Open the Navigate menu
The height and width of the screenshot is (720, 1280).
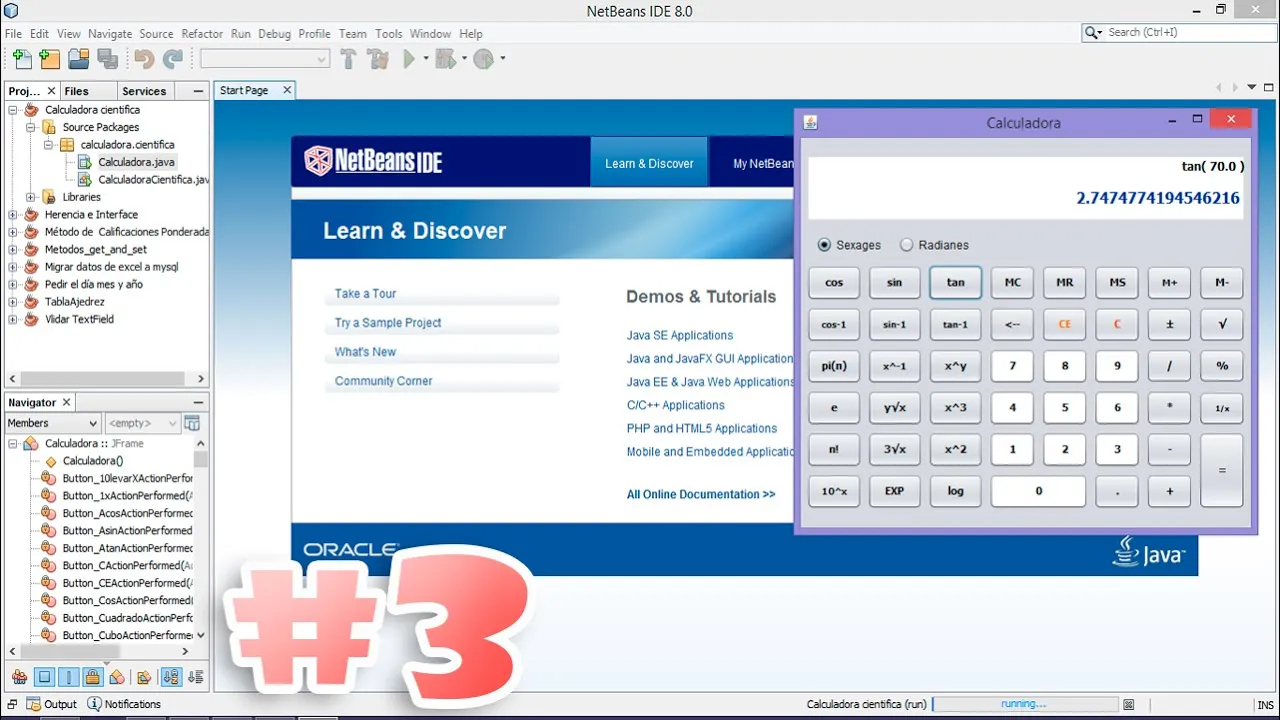coord(110,33)
